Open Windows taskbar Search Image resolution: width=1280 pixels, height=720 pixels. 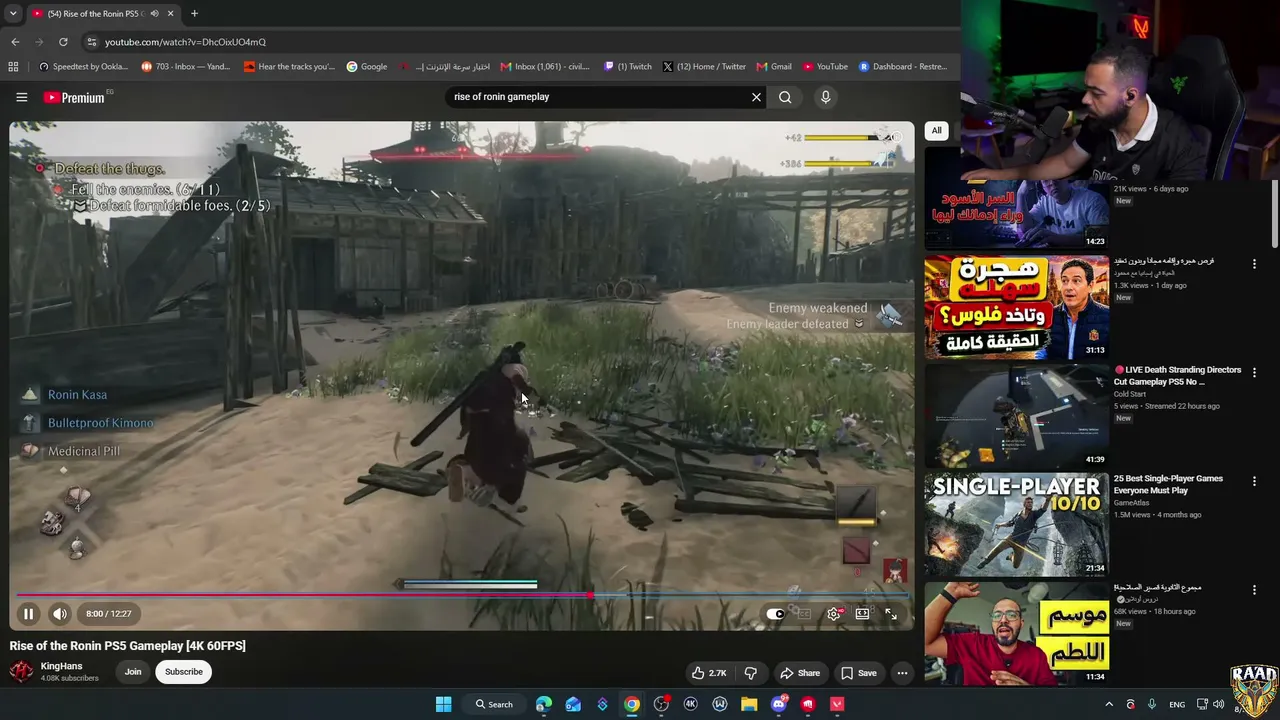(x=494, y=704)
